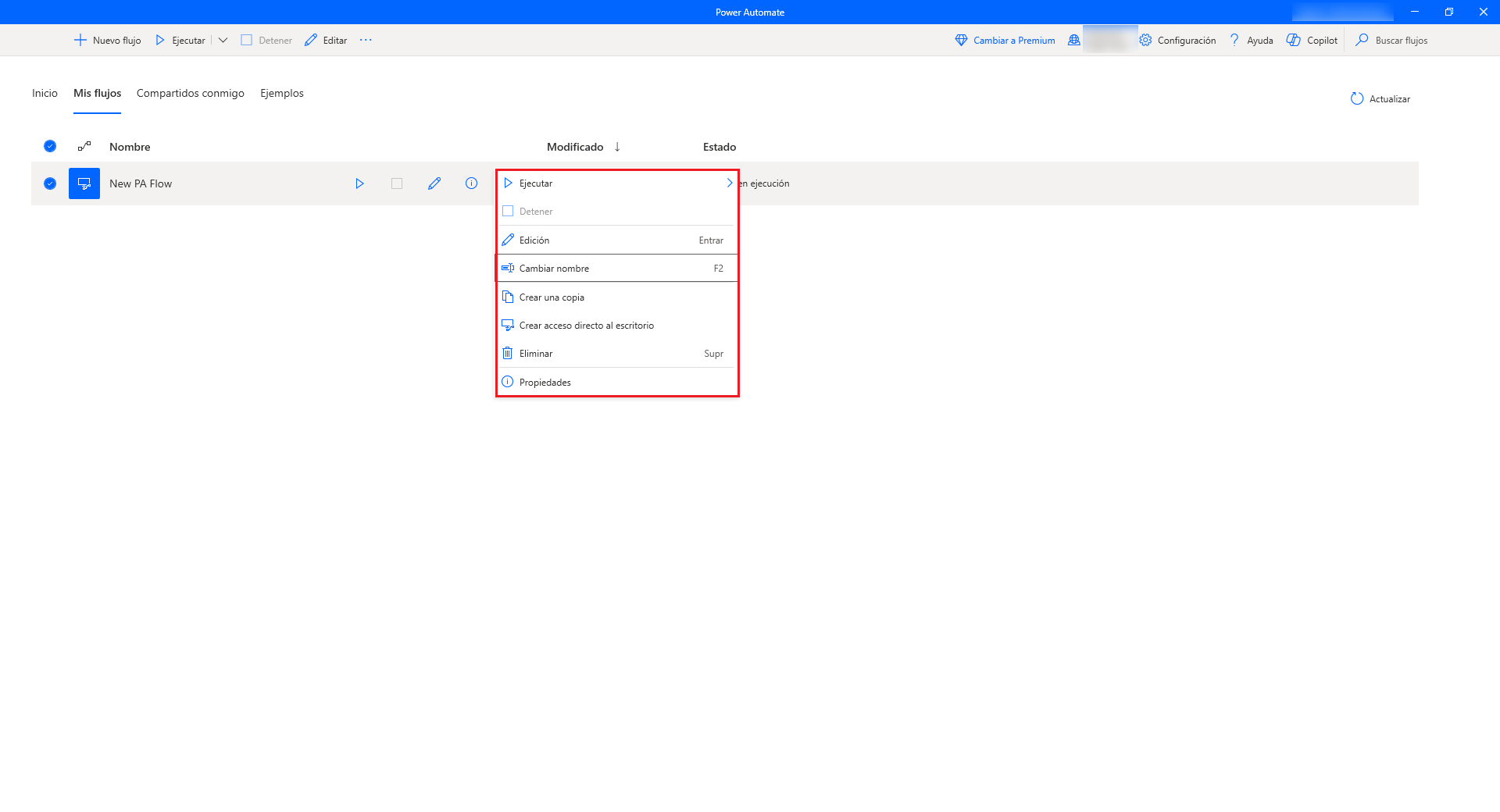Switch to the Ejemplos tab
The image size is (1500, 812).
[x=282, y=93]
